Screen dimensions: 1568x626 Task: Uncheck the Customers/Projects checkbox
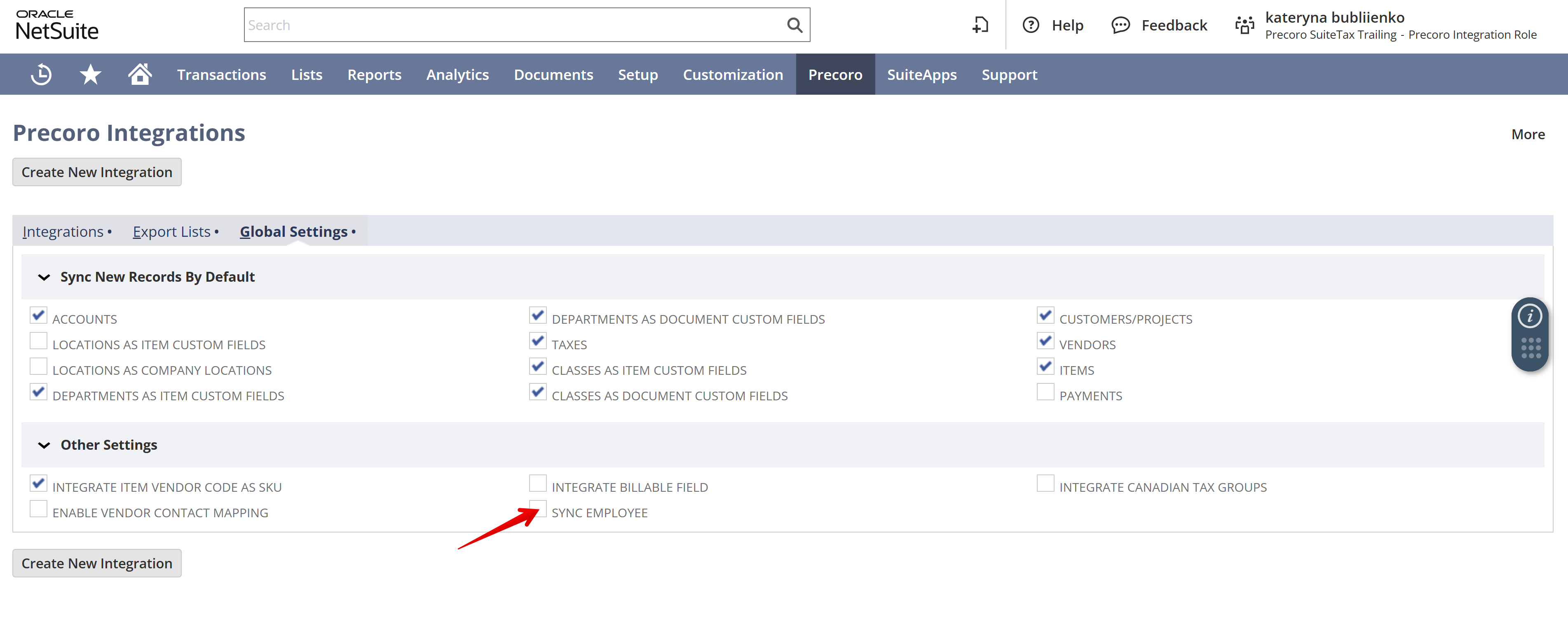(x=1045, y=315)
